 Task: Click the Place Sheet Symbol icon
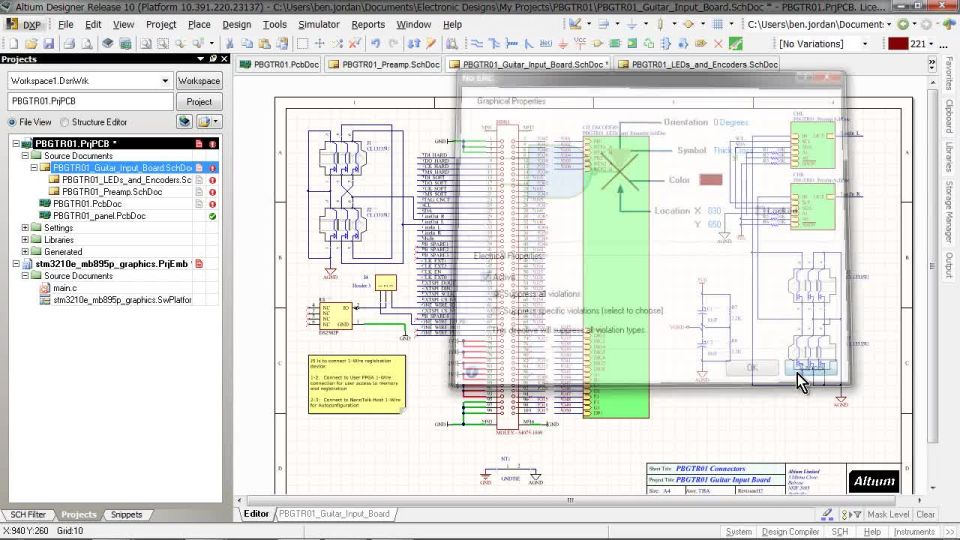tap(614, 44)
